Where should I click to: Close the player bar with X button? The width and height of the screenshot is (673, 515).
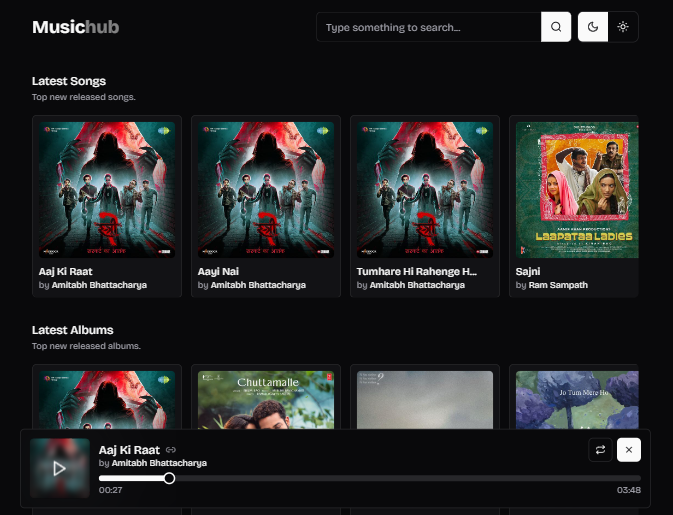tap(629, 450)
